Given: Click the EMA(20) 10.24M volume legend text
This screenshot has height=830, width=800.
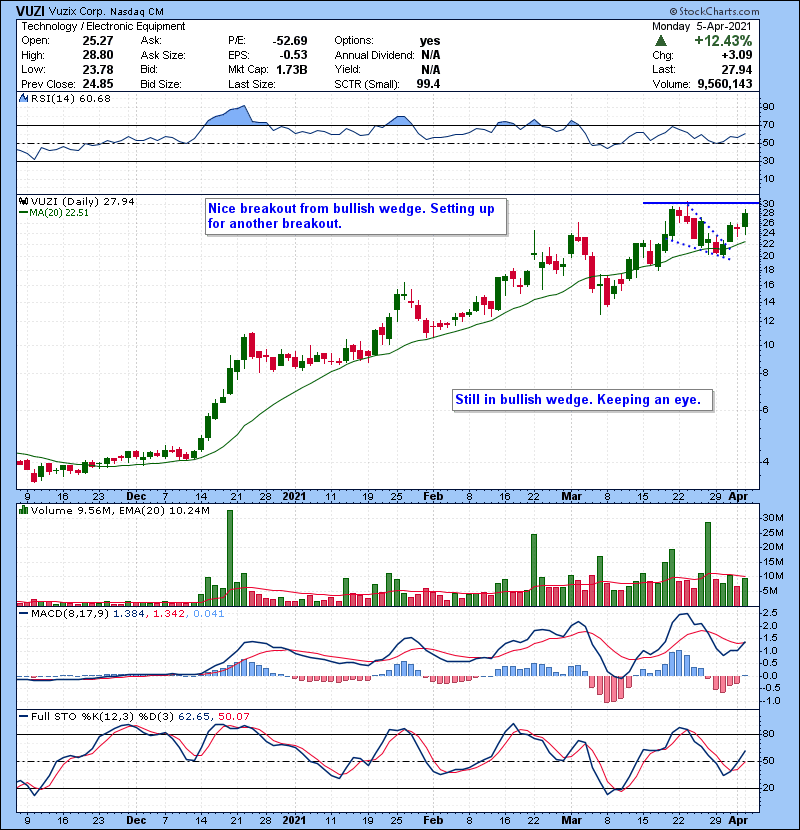Looking at the screenshot, I should [x=164, y=510].
